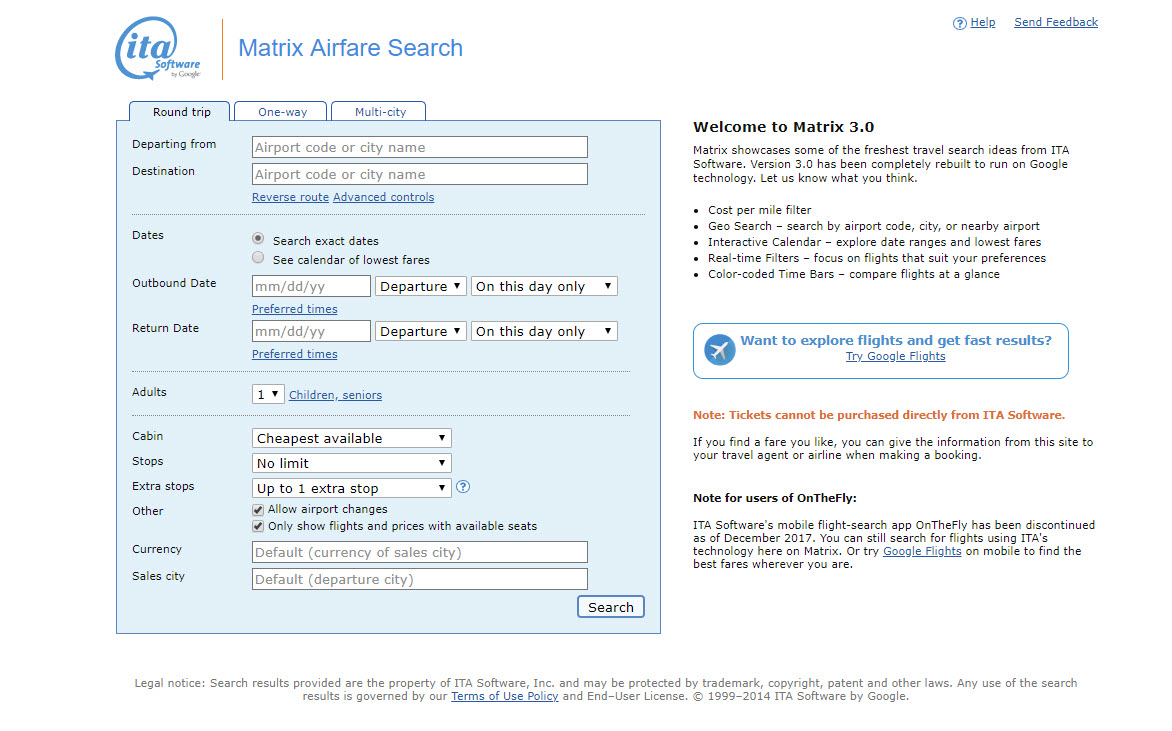Toggle Only show flights with available seats checkbox
Image resolution: width=1172 pixels, height=731 pixels.
258,527
